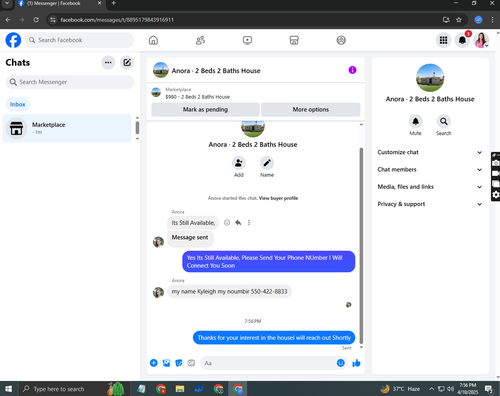Viewport: 500px width, 396px height.
Task: Click the Add people icon in chat
Action: 239,163
